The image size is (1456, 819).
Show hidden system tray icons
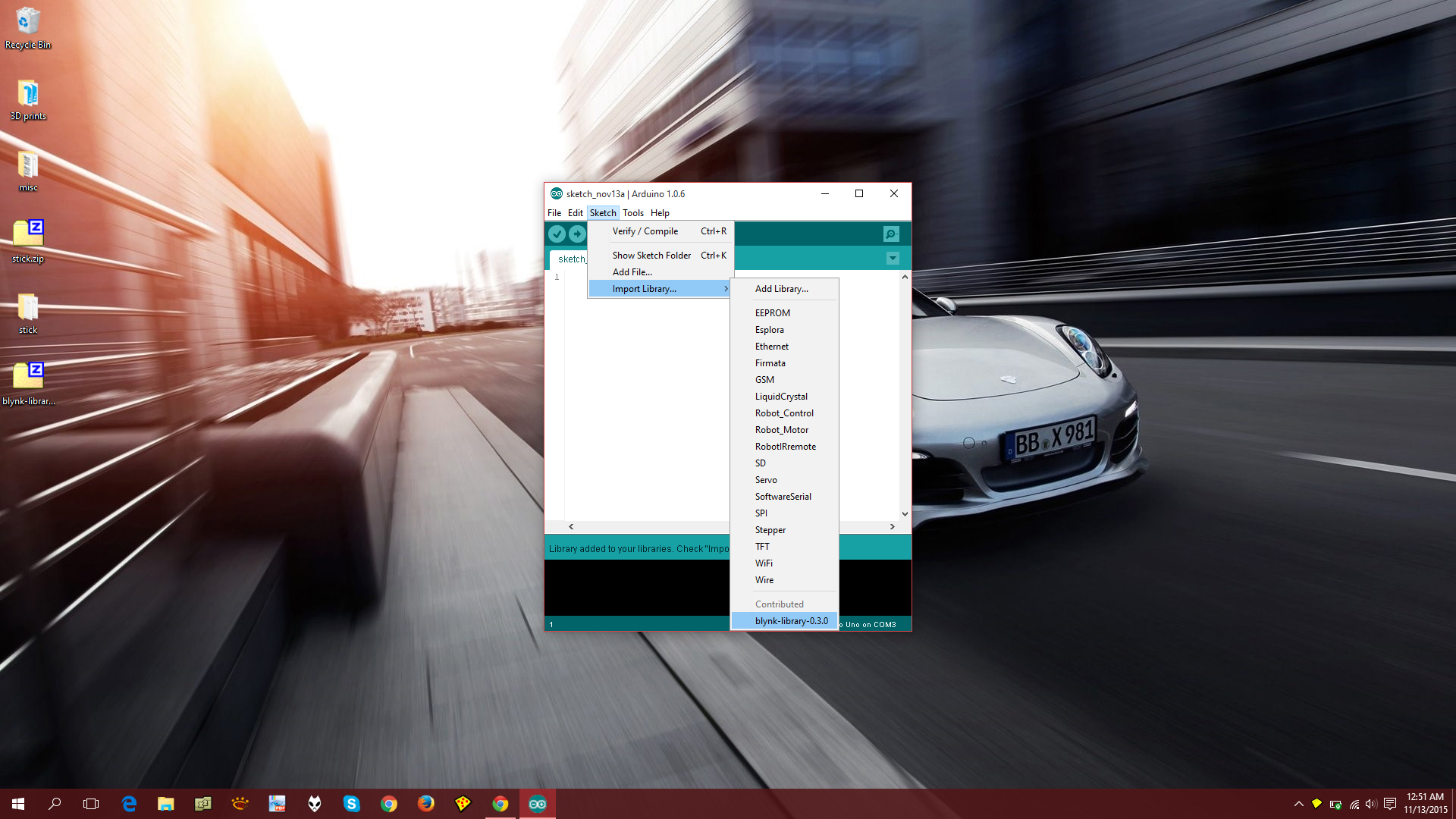coord(1298,804)
